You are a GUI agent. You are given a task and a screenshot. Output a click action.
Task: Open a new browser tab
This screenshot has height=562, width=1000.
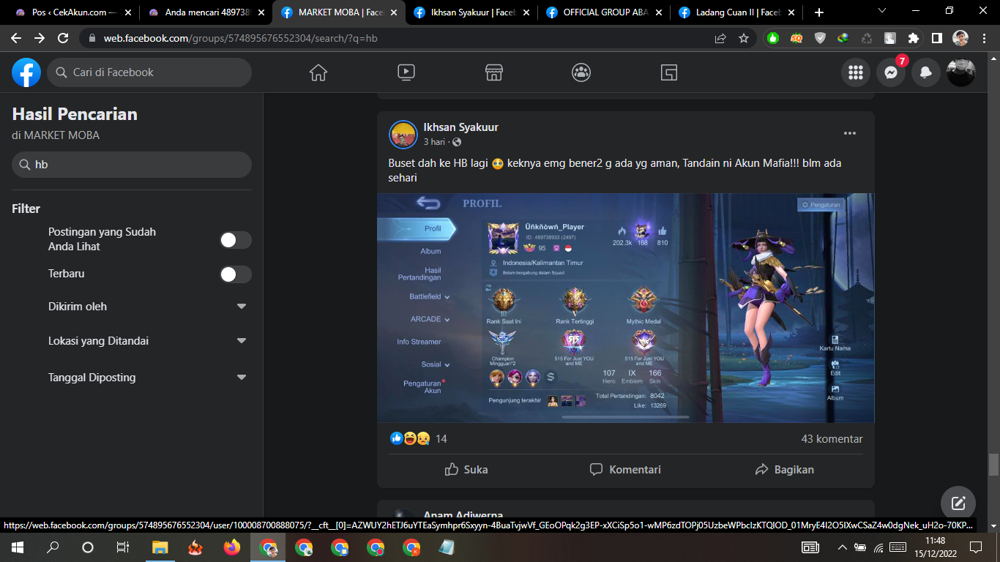click(x=819, y=12)
